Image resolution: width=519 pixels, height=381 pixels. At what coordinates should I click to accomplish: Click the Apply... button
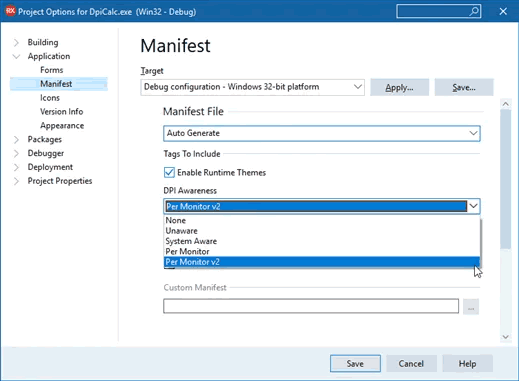coord(399,87)
